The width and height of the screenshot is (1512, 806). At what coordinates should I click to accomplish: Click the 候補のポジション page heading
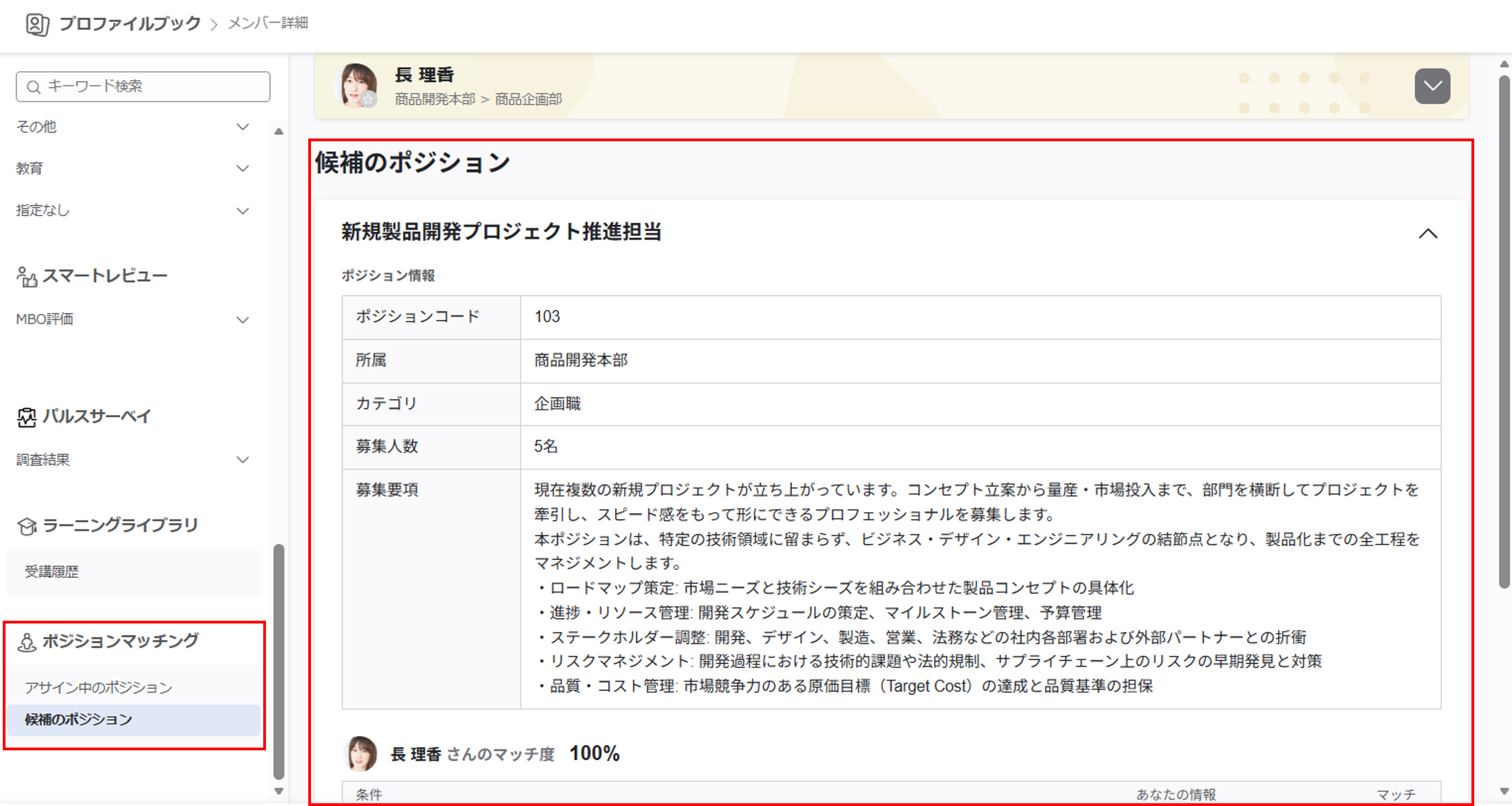pyautogui.click(x=413, y=163)
